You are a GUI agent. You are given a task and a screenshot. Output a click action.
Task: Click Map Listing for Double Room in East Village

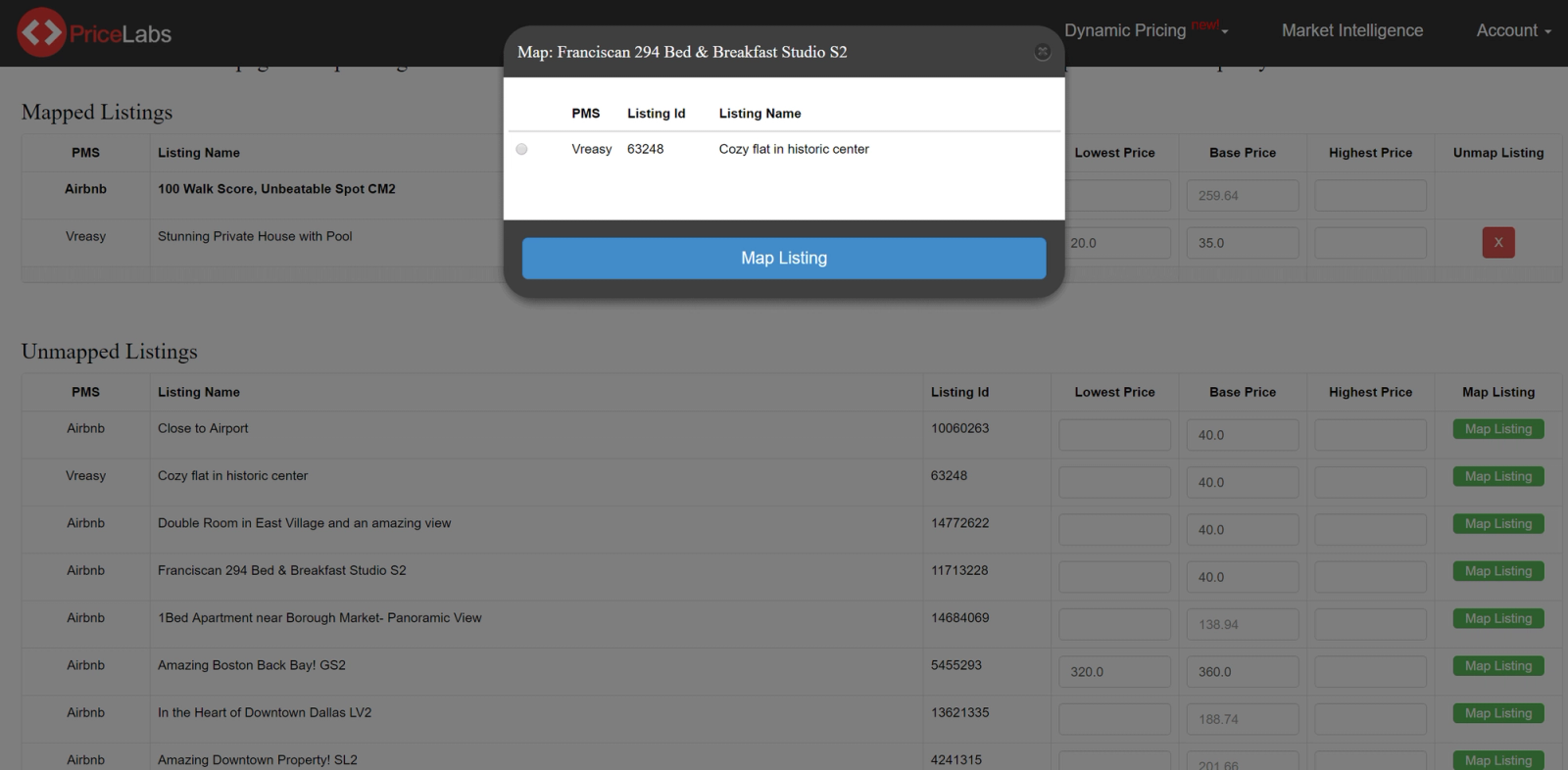[1498, 524]
